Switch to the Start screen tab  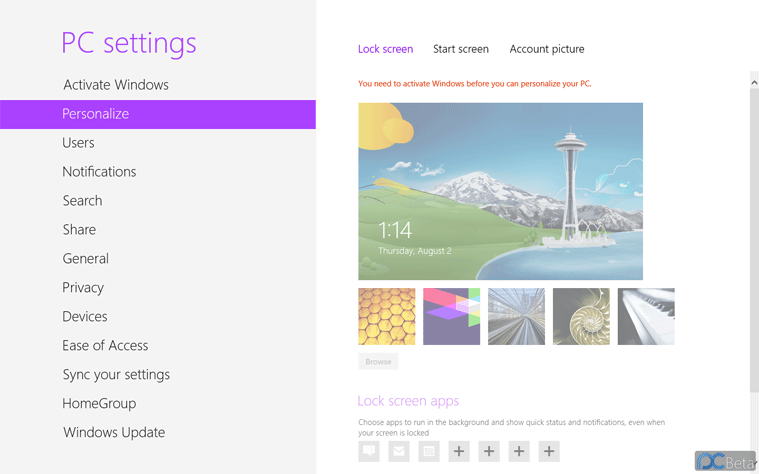[461, 49]
